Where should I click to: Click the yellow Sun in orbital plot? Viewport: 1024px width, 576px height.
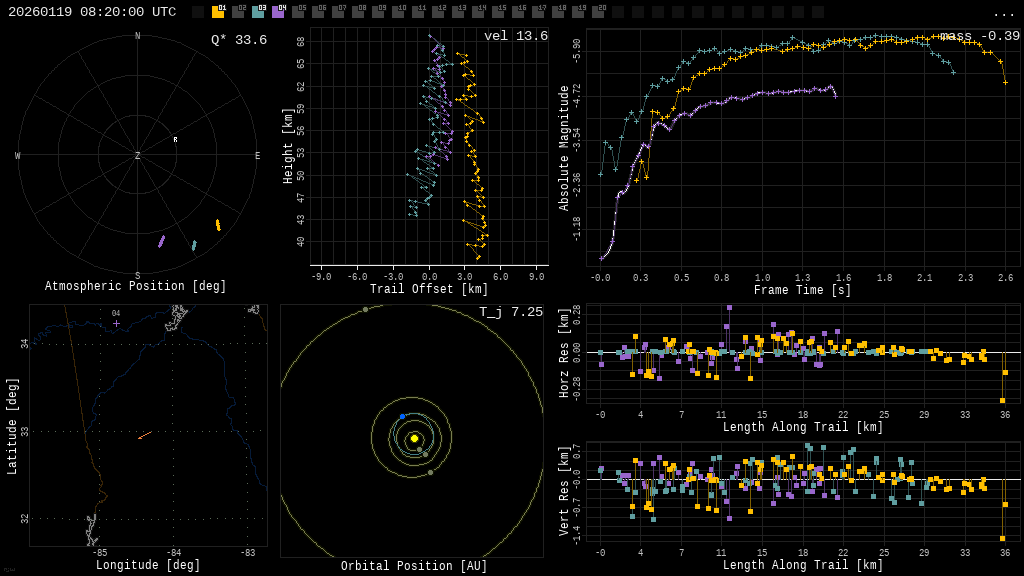click(x=414, y=438)
